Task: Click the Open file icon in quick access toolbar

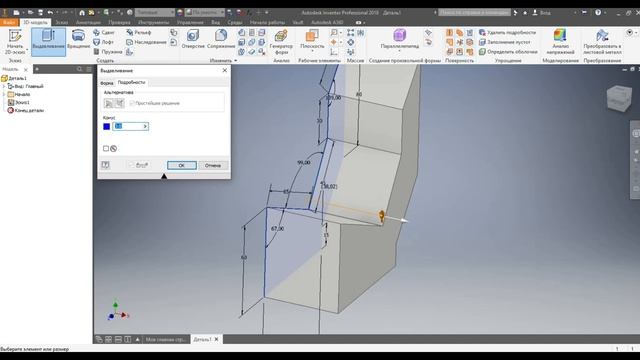Action: [x=31, y=13]
